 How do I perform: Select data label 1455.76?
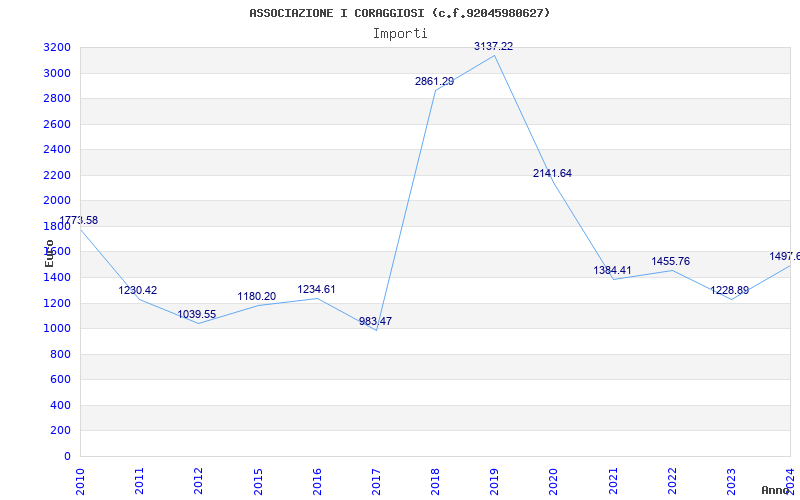(670, 261)
